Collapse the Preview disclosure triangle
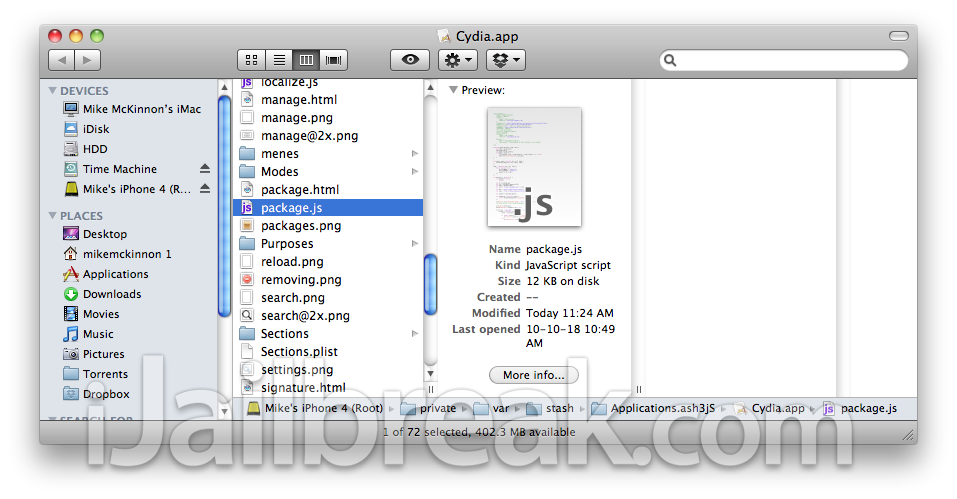The height and width of the screenshot is (499, 957). coord(453,90)
